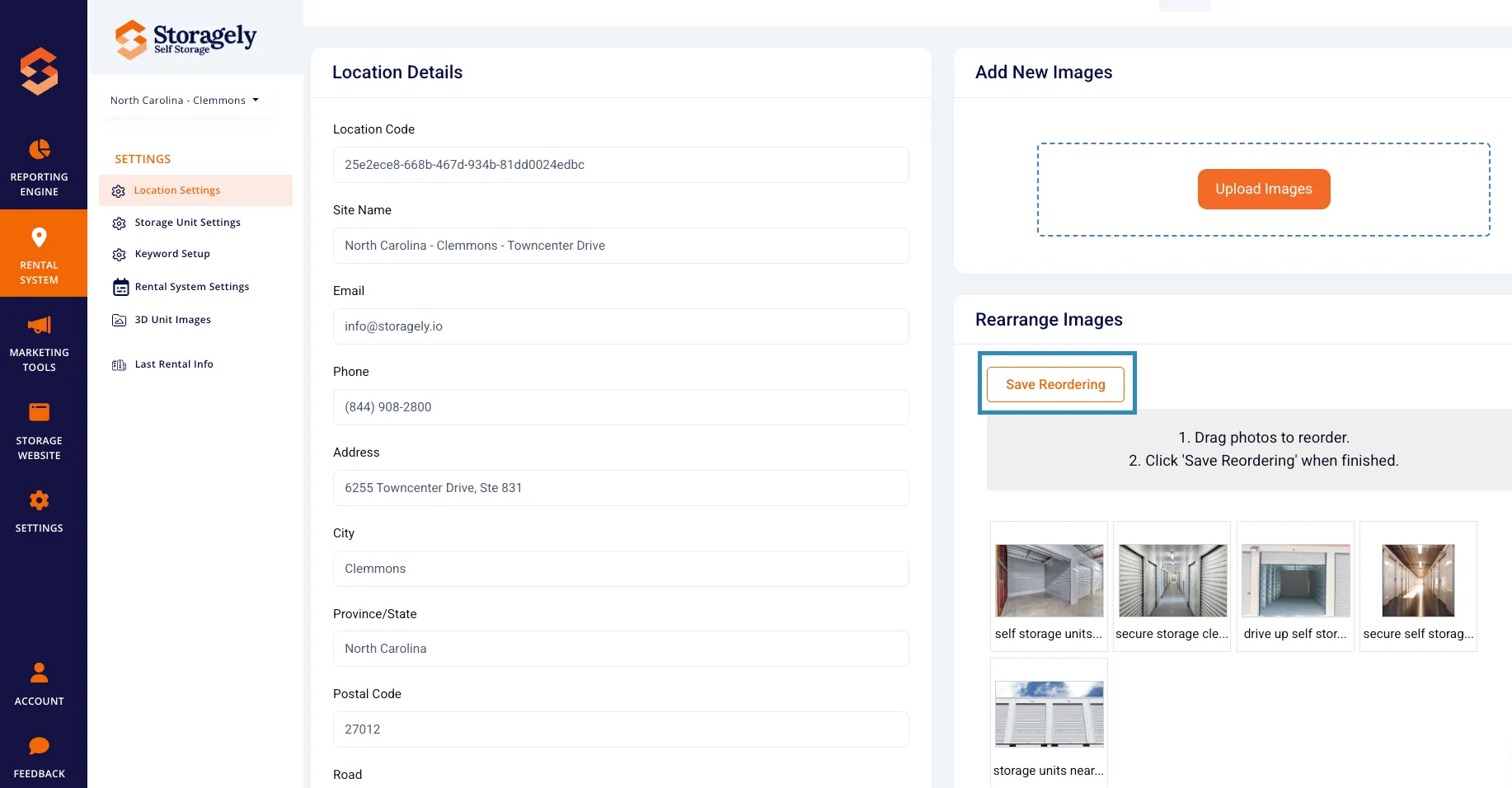The height and width of the screenshot is (788, 1512).
Task: Click gear icon beside Keyword Setup
Action: point(120,255)
